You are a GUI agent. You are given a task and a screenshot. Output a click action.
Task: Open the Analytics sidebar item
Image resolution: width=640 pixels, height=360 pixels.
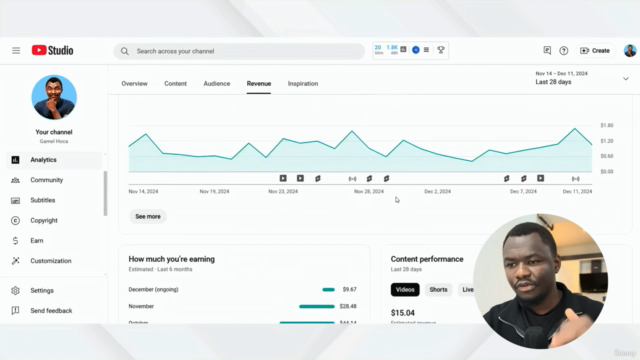54,160
